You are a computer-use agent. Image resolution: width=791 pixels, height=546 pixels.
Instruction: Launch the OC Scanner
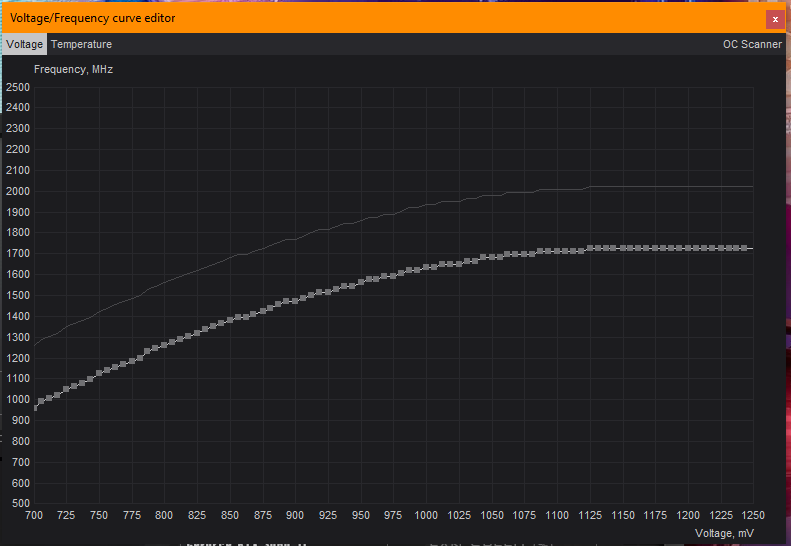[752, 44]
